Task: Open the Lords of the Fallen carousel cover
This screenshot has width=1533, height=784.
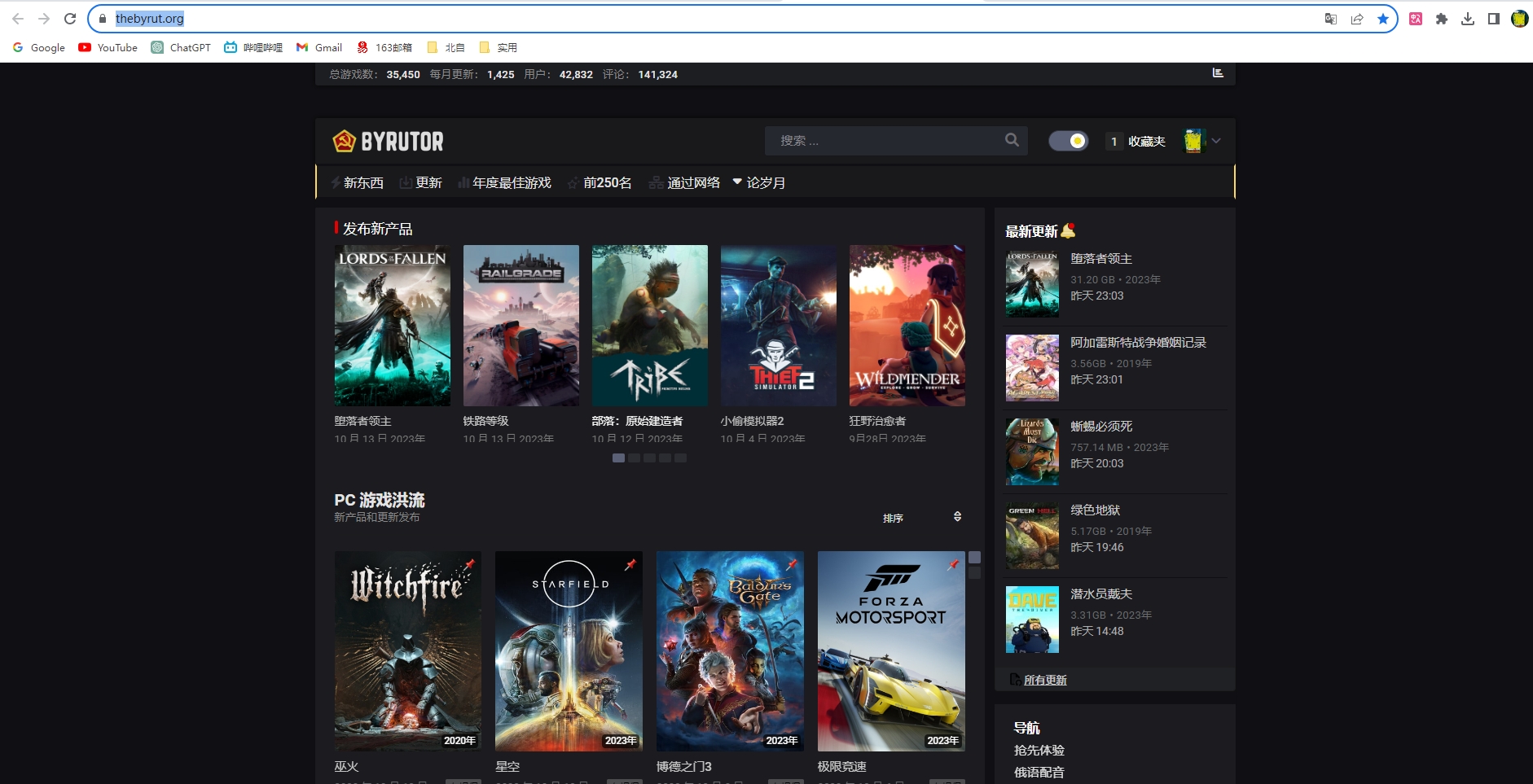Action: tap(393, 326)
